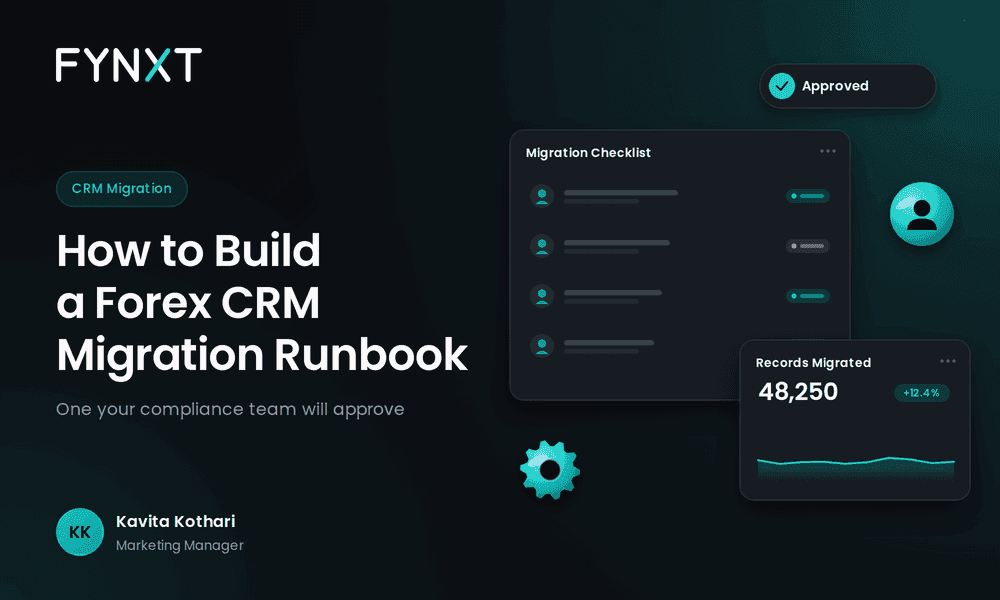Click the Marketing Manager subtitle
Viewport: 1000px width, 600px height.
click(x=180, y=546)
